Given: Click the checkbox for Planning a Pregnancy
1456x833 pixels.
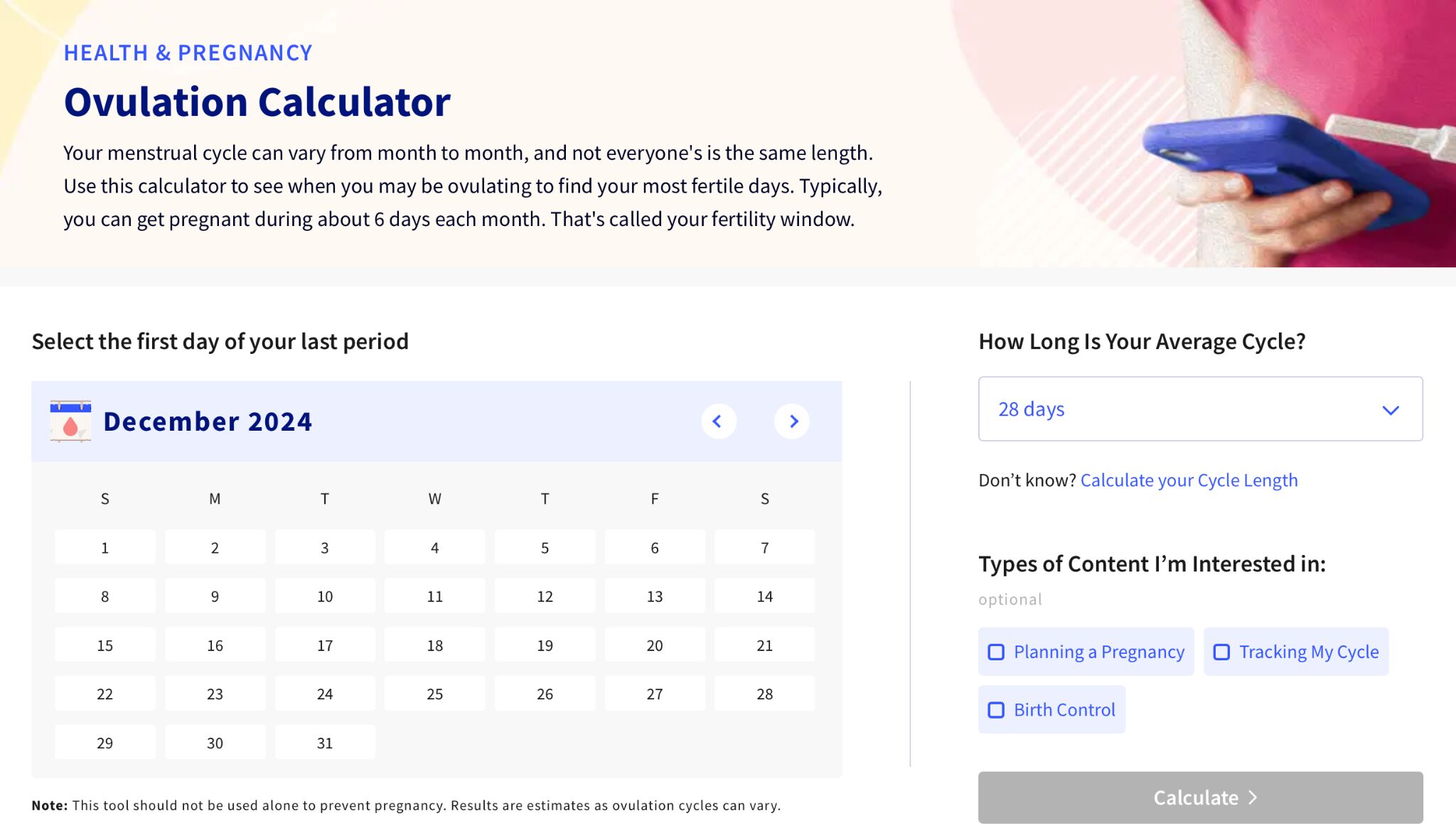Looking at the screenshot, I should coord(996,652).
